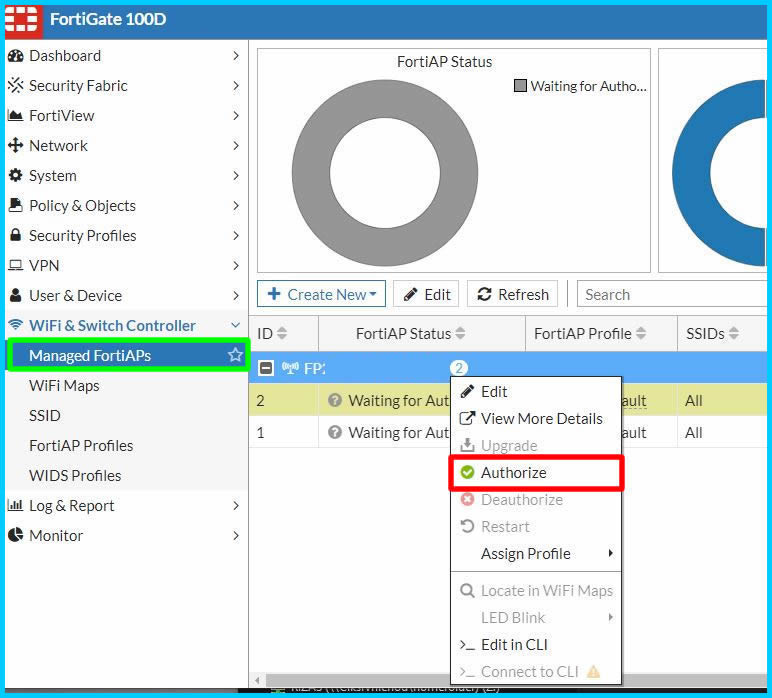The image size is (772, 698).
Task: Click the View More Details external link icon
Action: (467, 418)
